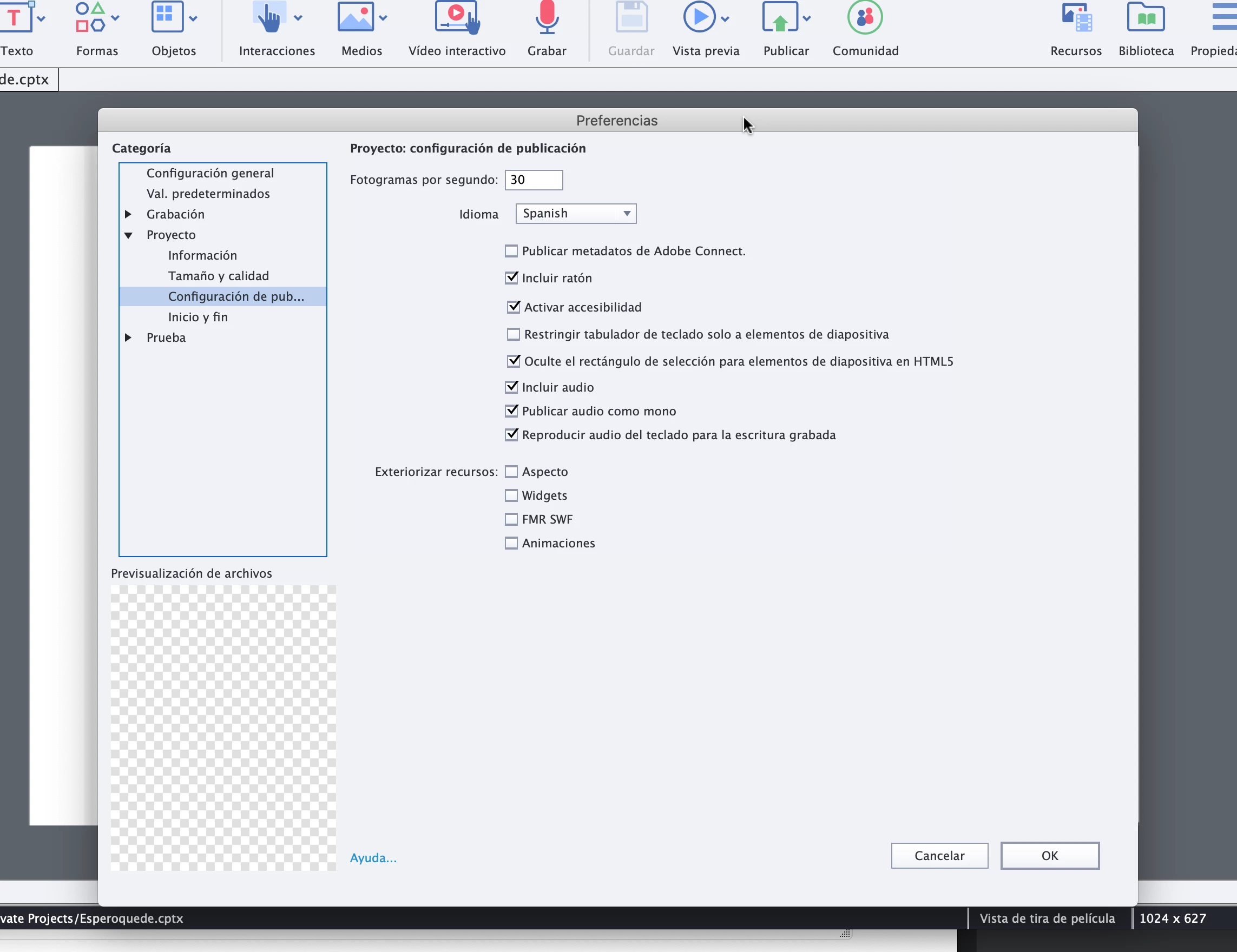Viewport: 1237px width, 952px height.
Task: Enable Publicar metadatos de Adobe Connect
Action: coord(511,251)
